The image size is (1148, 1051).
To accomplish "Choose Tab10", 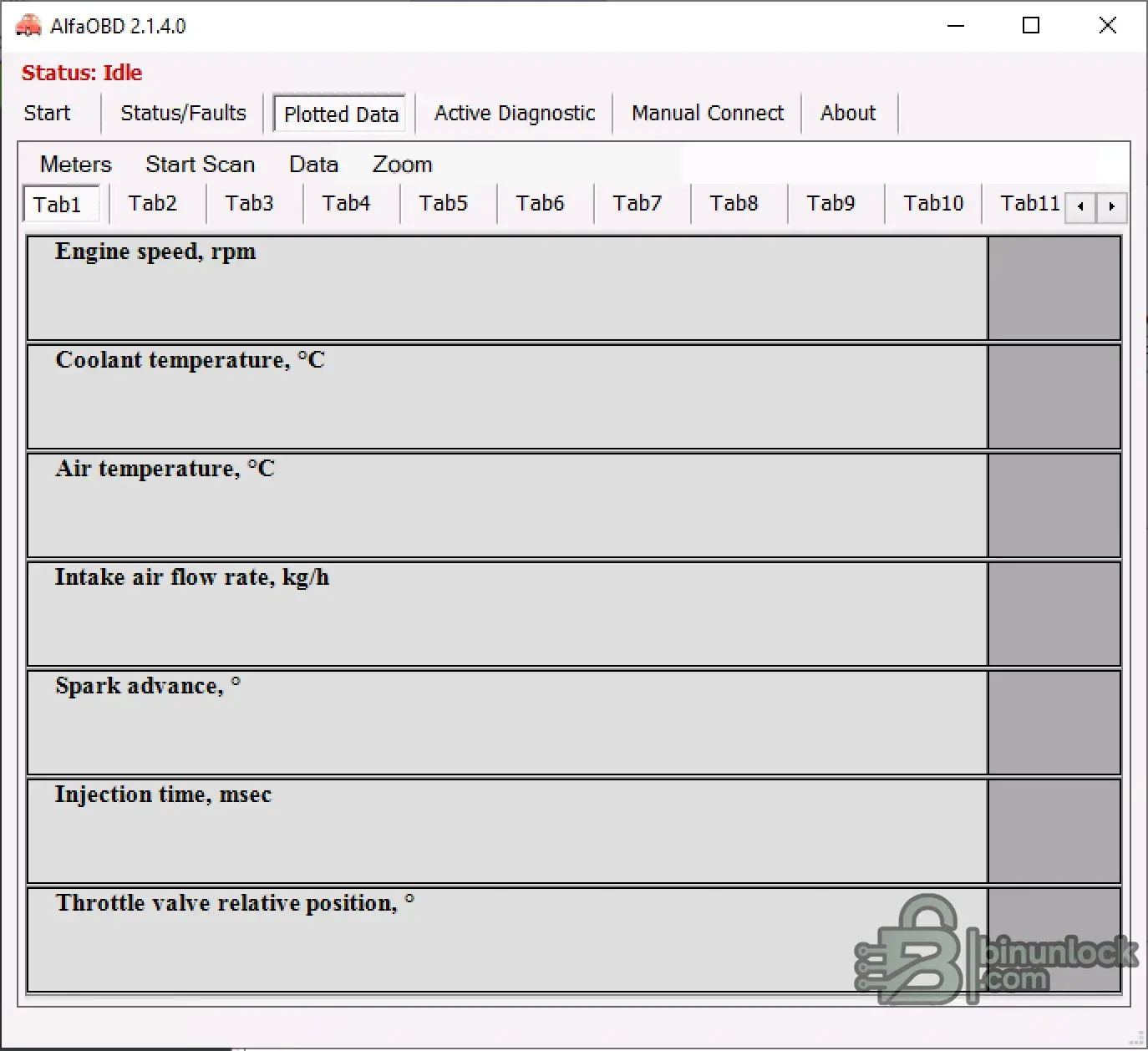I will pyautogui.click(x=933, y=204).
